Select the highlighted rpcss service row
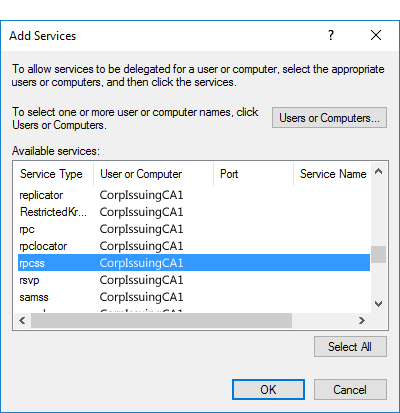This screenshot has height=413, width=400. 194,263
